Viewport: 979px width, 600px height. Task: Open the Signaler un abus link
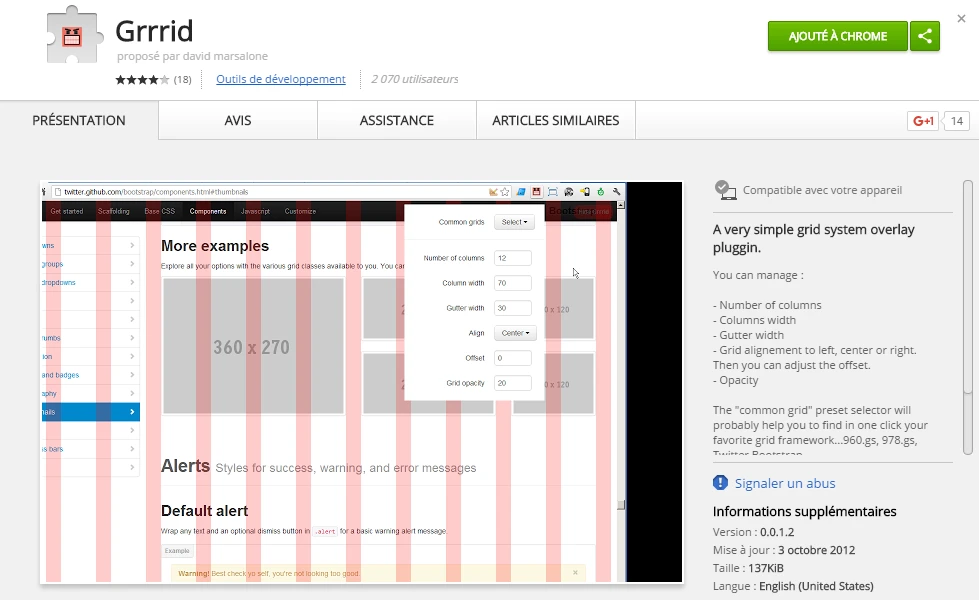click(785, 483)
